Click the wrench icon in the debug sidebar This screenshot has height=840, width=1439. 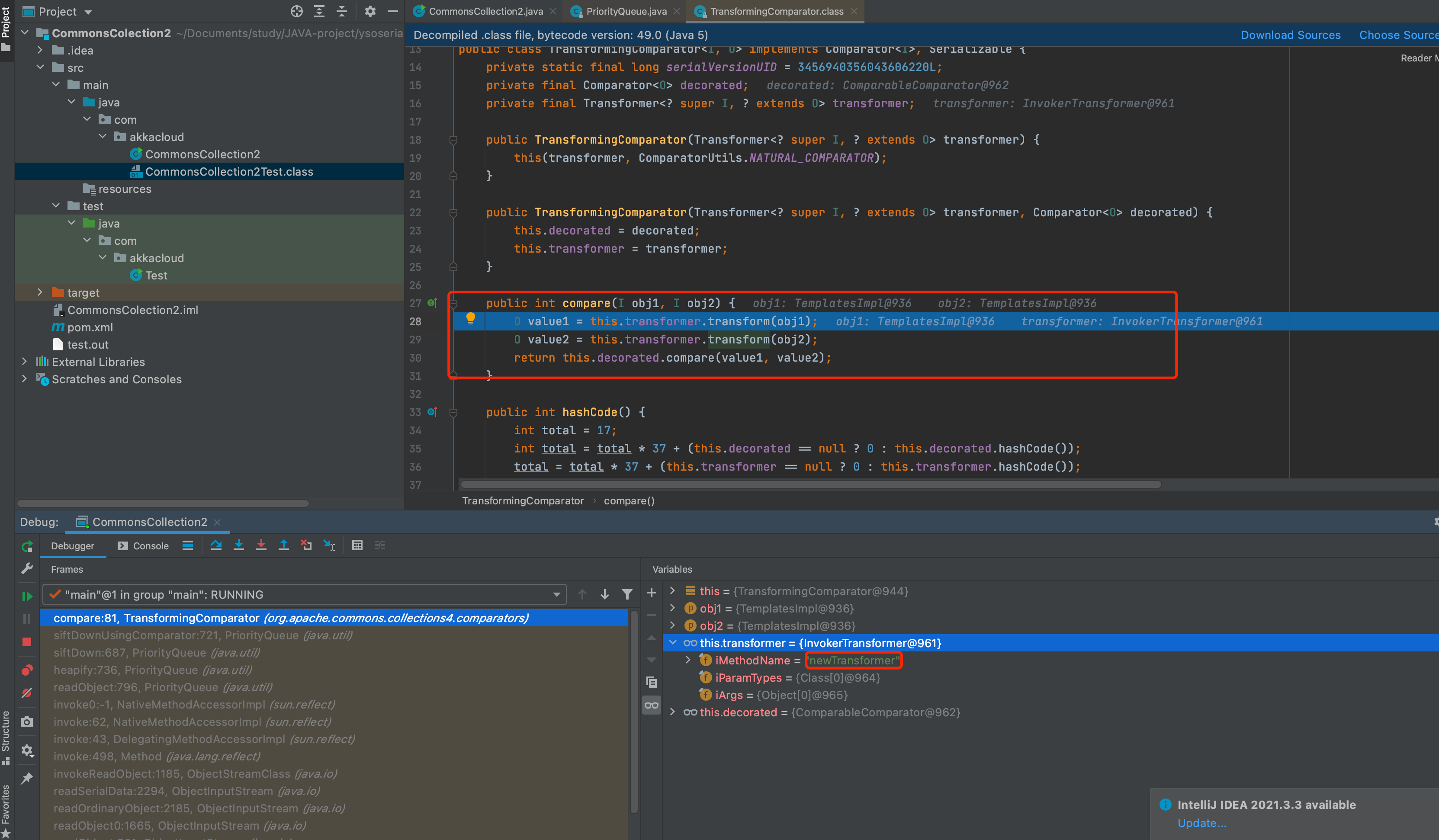(x=27, y=568)
